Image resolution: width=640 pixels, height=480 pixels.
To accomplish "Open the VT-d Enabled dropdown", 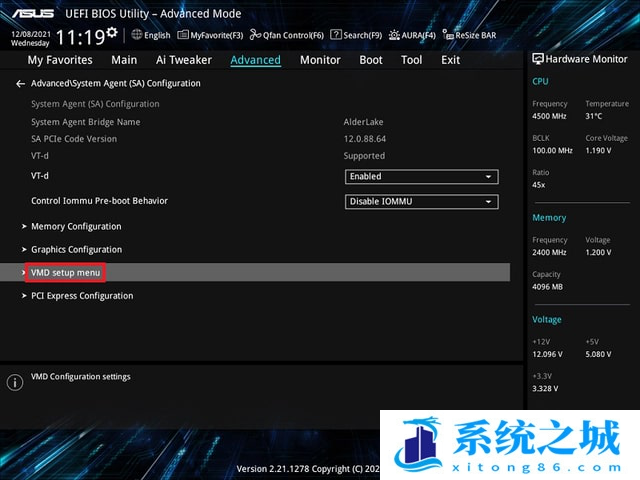I will pyautogui.click(x=422, y=177).
